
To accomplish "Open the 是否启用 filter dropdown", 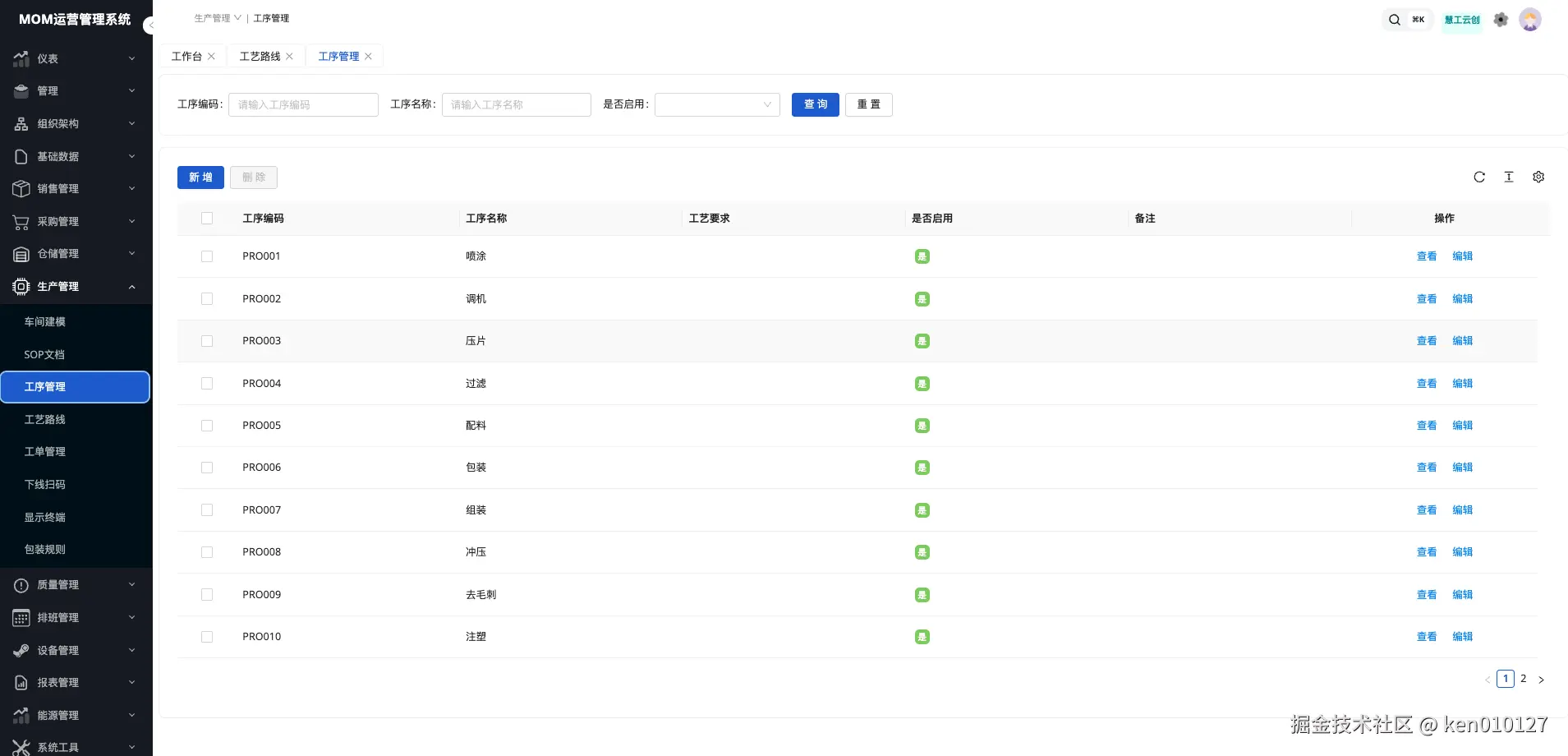I will pos(717,104).
